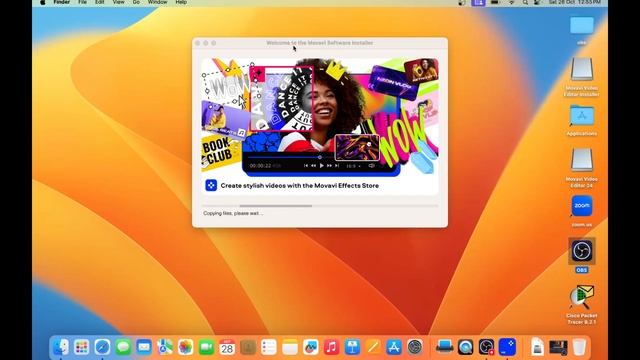This screenshot has height=360, width=640.
Task: Select the blue folder at desktop top
Action: (582, 25)
